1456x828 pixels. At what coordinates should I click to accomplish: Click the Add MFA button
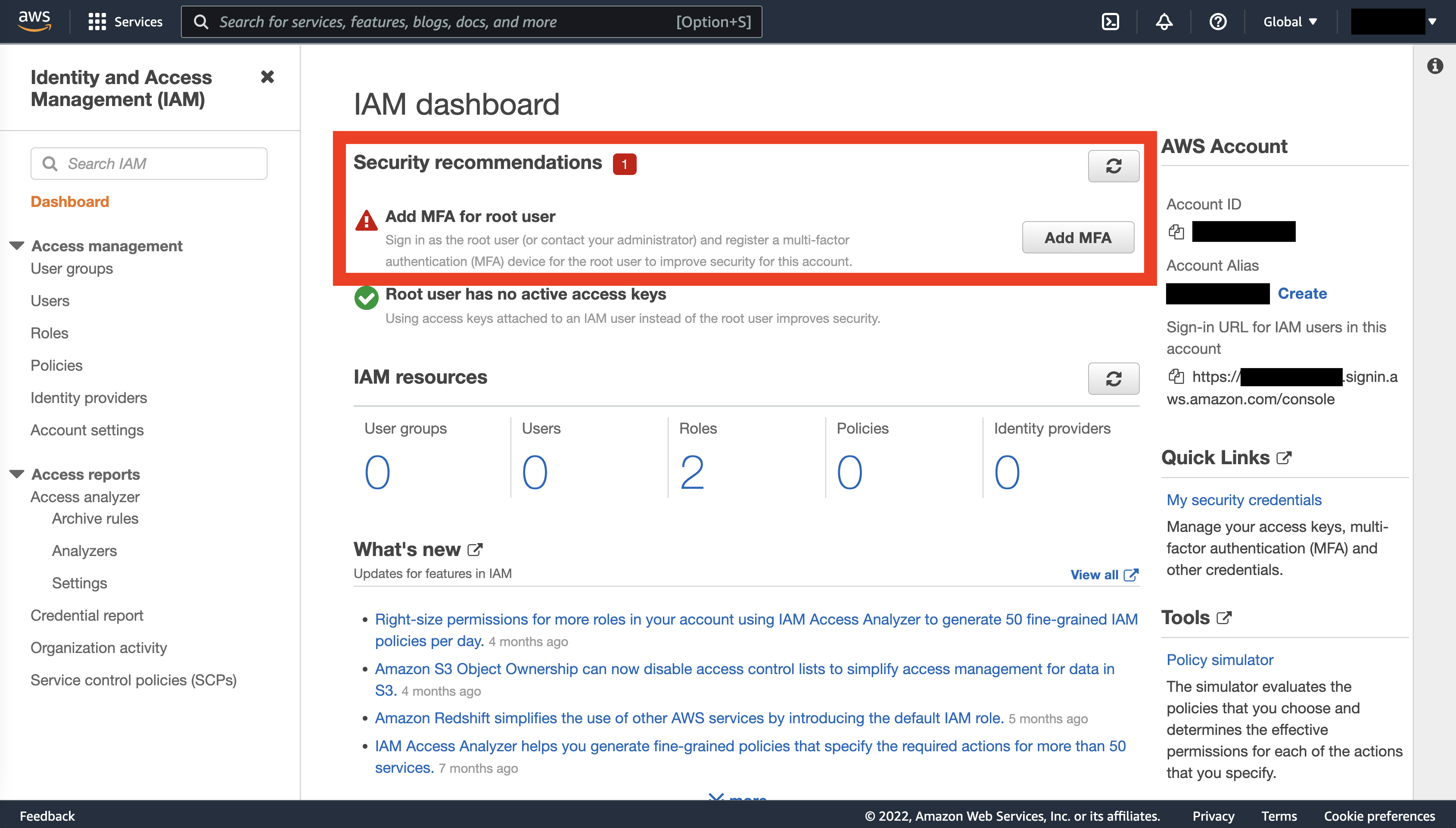[x=1077, y=237]
